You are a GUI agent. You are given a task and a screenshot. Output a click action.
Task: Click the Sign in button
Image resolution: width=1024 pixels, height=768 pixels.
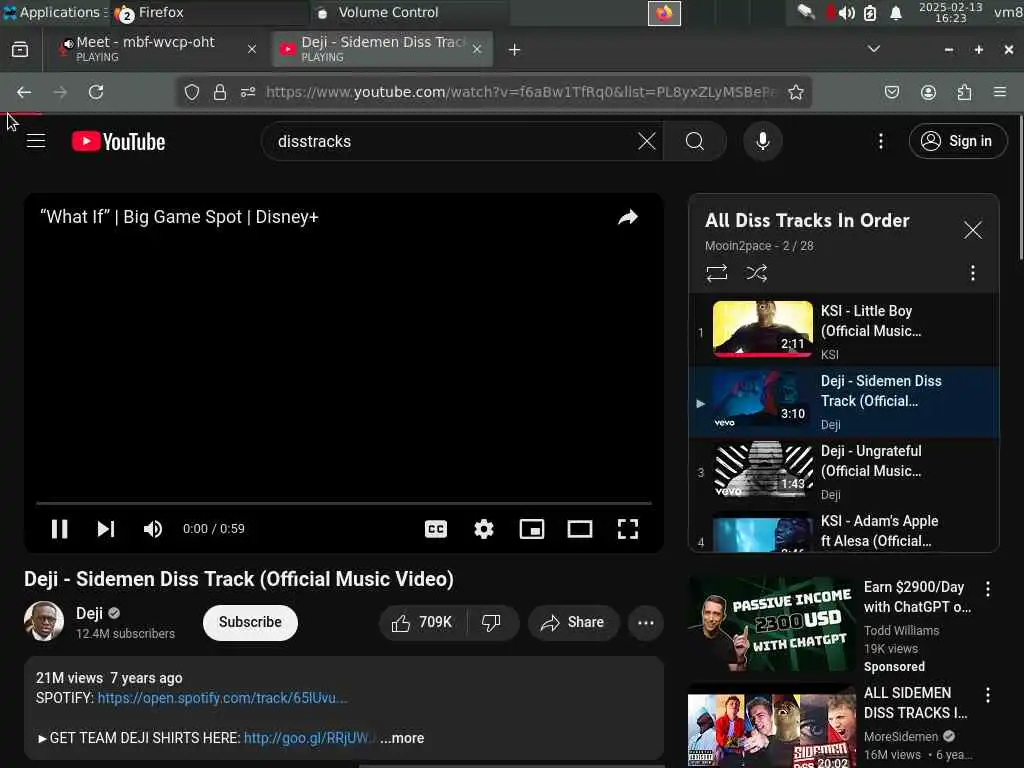[x=957, y=141]
